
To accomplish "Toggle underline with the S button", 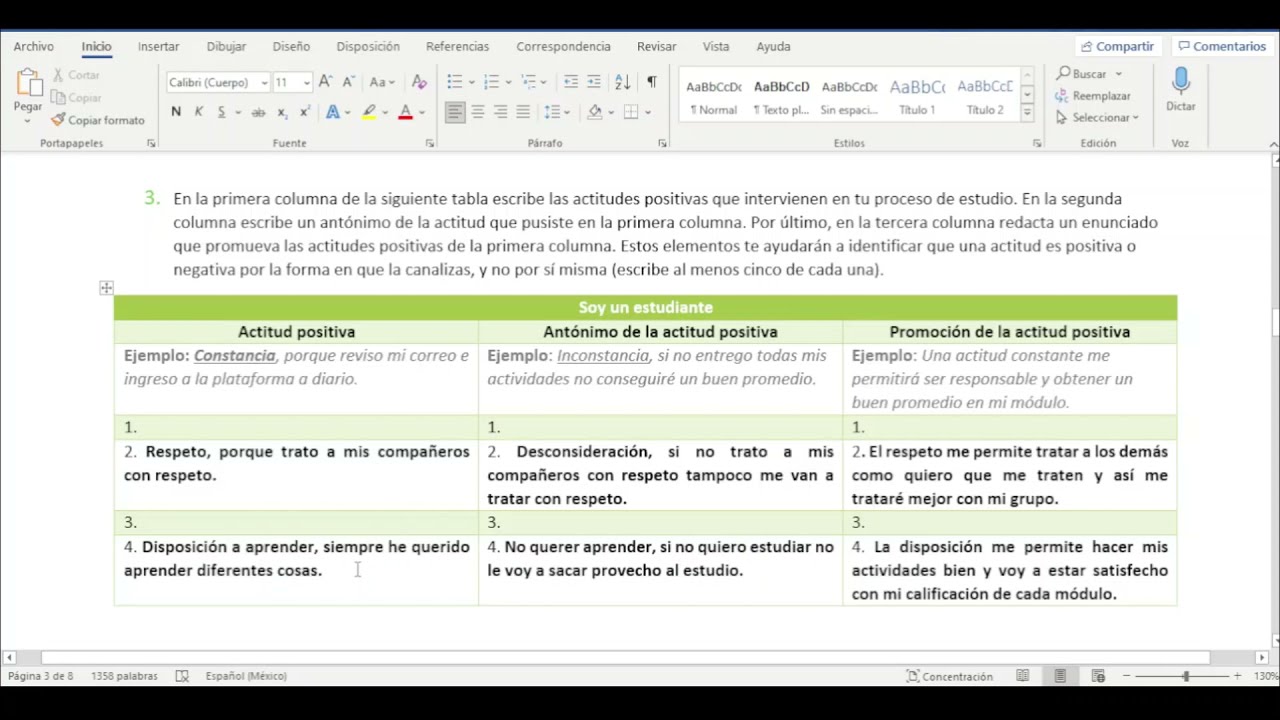I will pyautogui.click(x=221, y=112).
